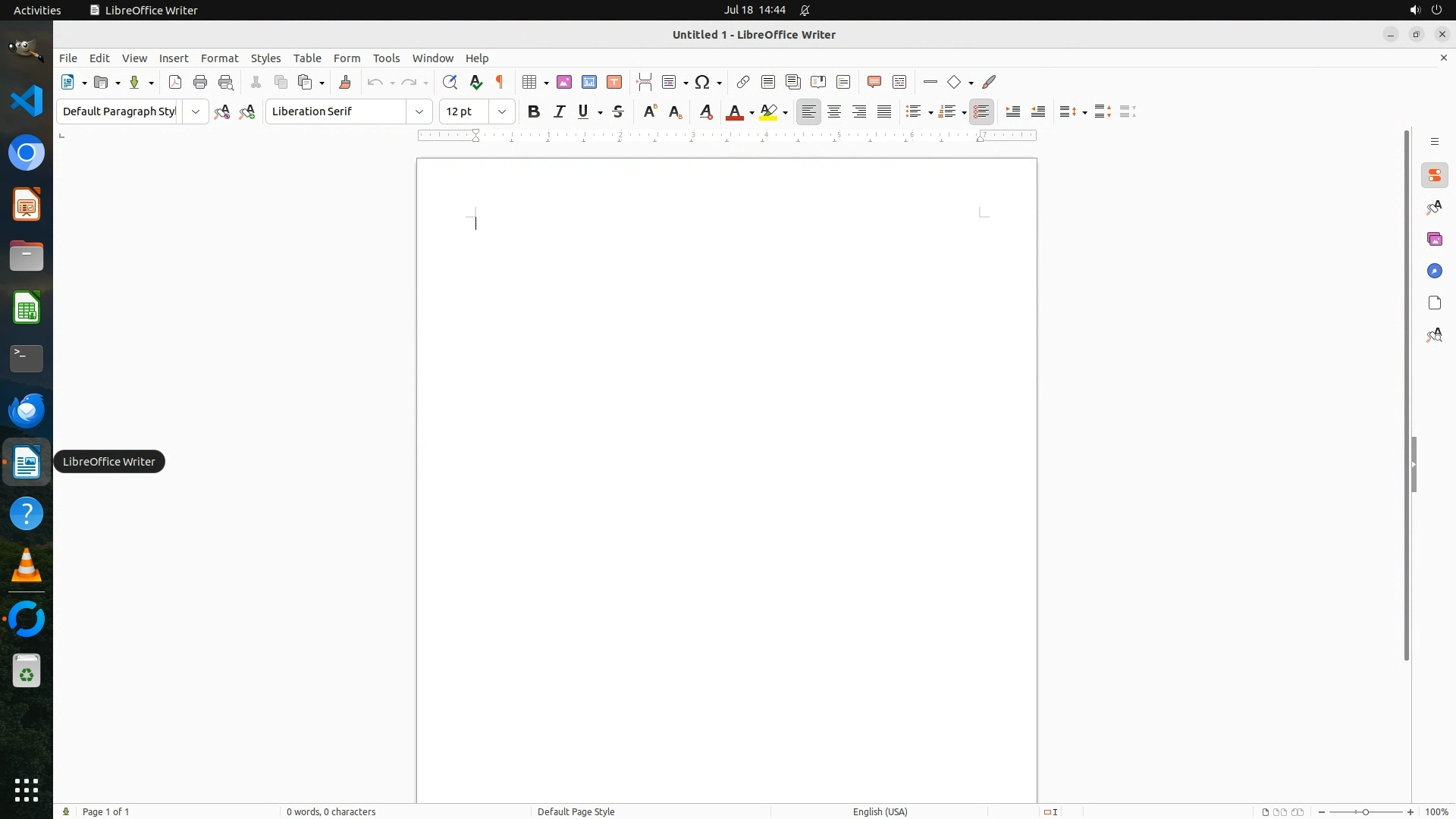Open the Tools menu

[386, 58]
